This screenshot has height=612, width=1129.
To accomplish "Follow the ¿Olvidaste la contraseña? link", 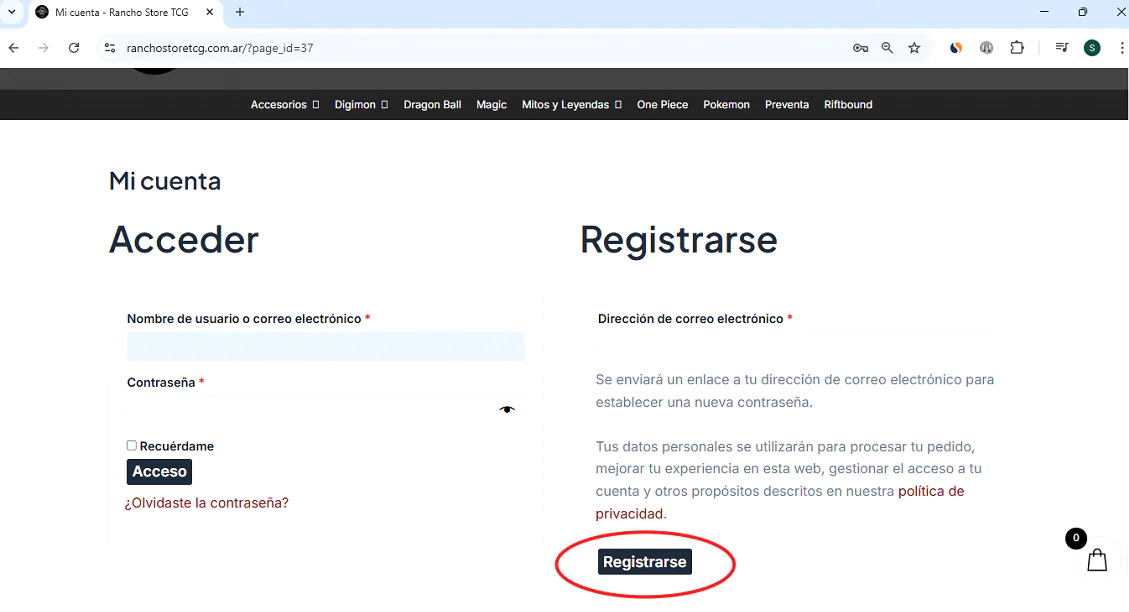I will tap(207, 503).
